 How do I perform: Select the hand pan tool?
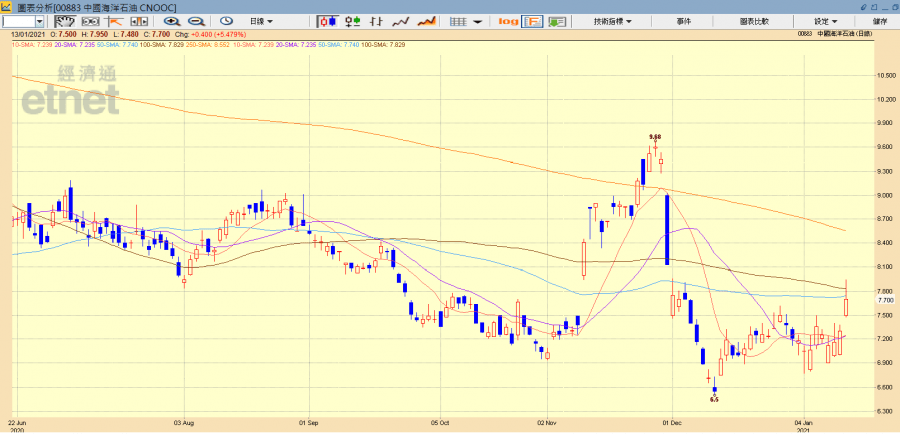click(61, 21)
